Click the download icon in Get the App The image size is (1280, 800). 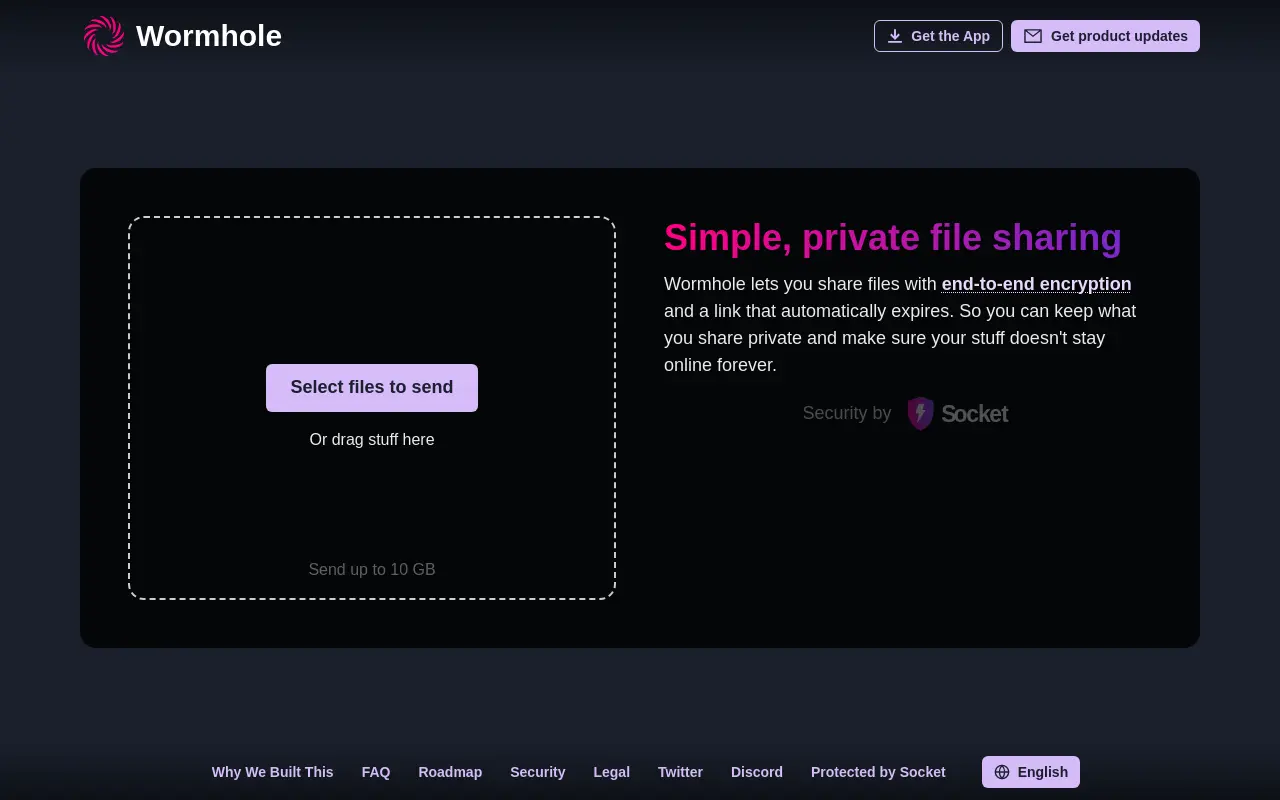(x=895, y=36)
